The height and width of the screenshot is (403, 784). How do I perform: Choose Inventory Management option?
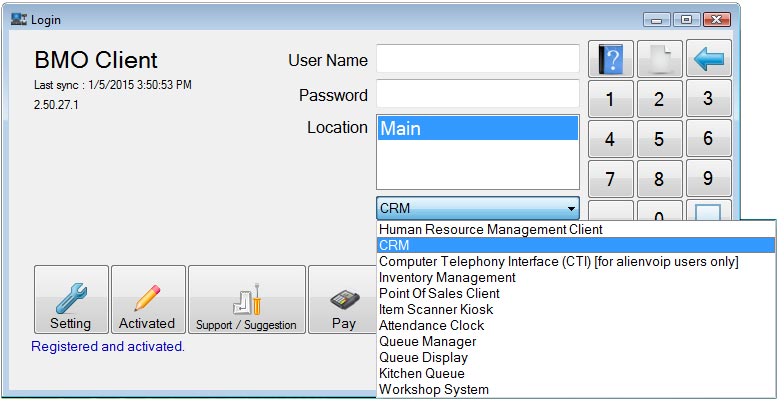coord(576,278)
